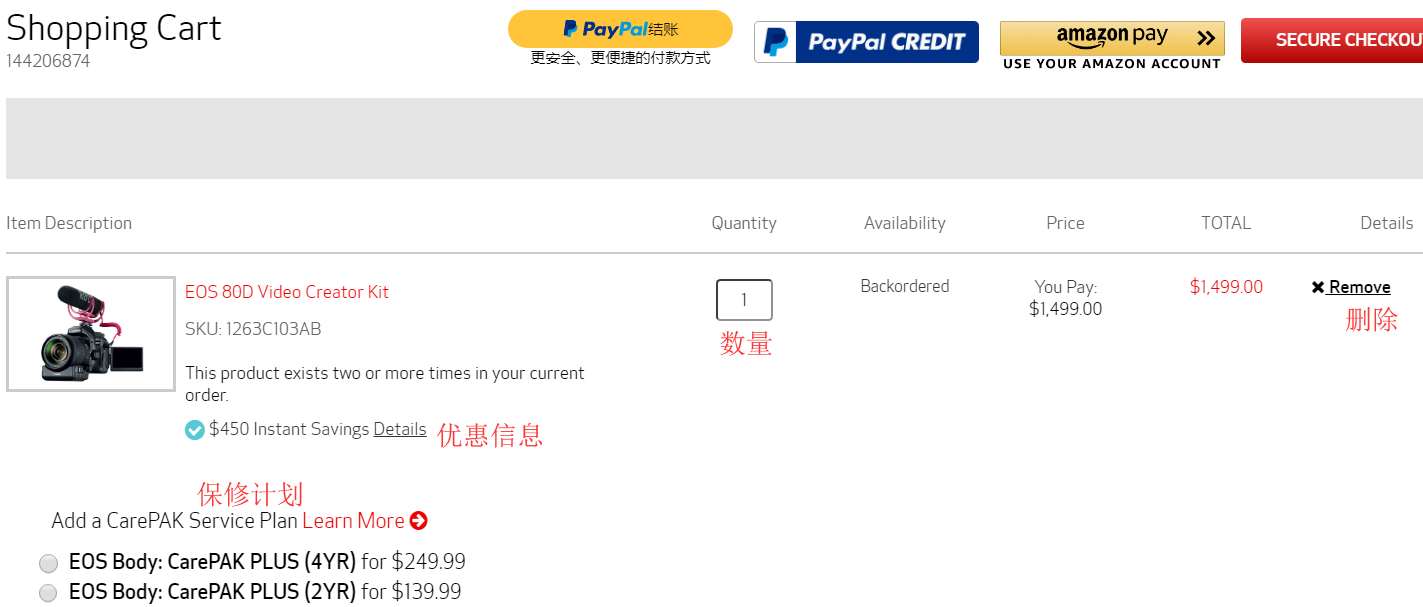
Task: Select the CarePAK PLUS 4YR radio option
Action: [48, 563]
